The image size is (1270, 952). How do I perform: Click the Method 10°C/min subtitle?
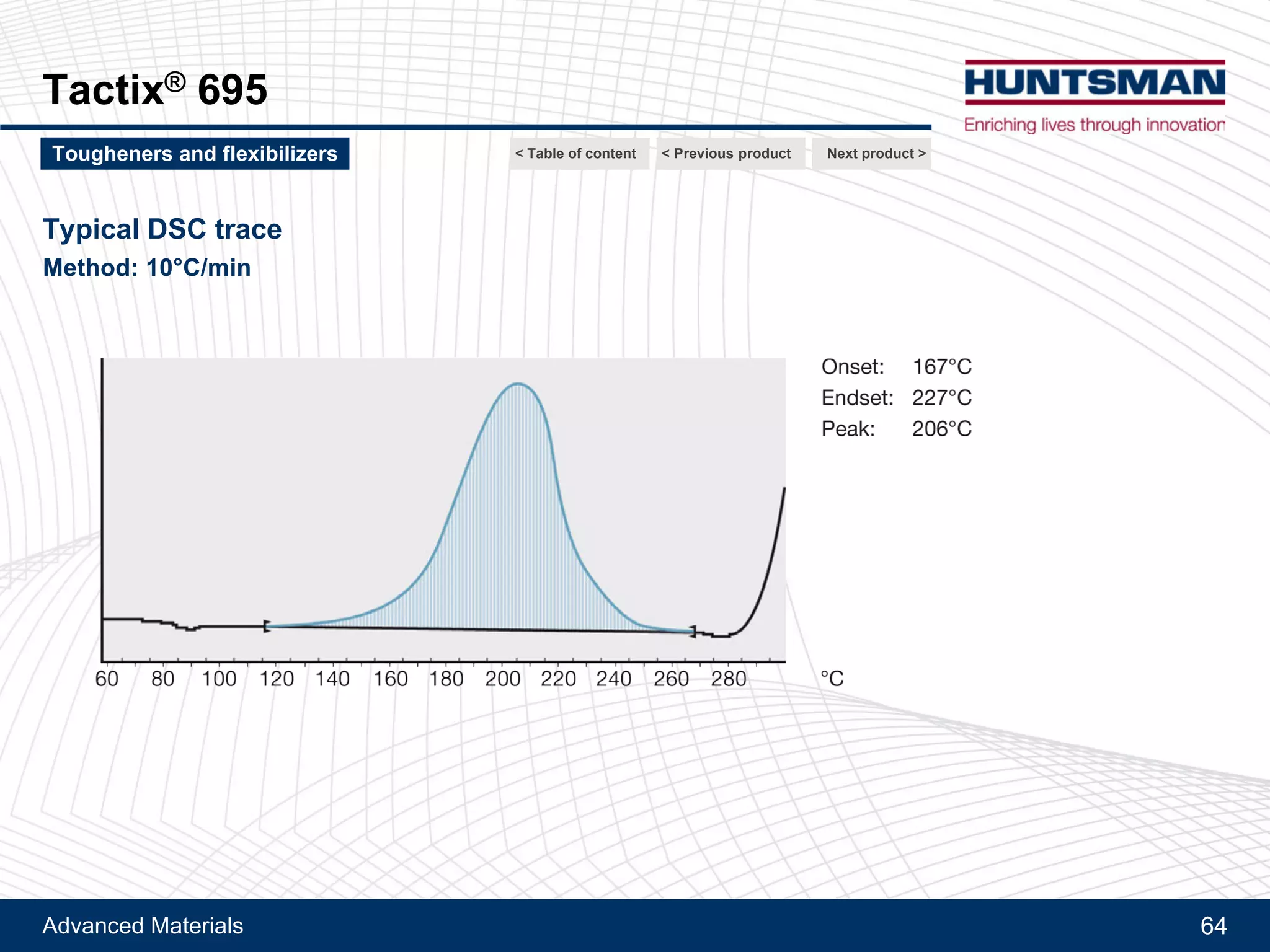[x=147, y=268]
